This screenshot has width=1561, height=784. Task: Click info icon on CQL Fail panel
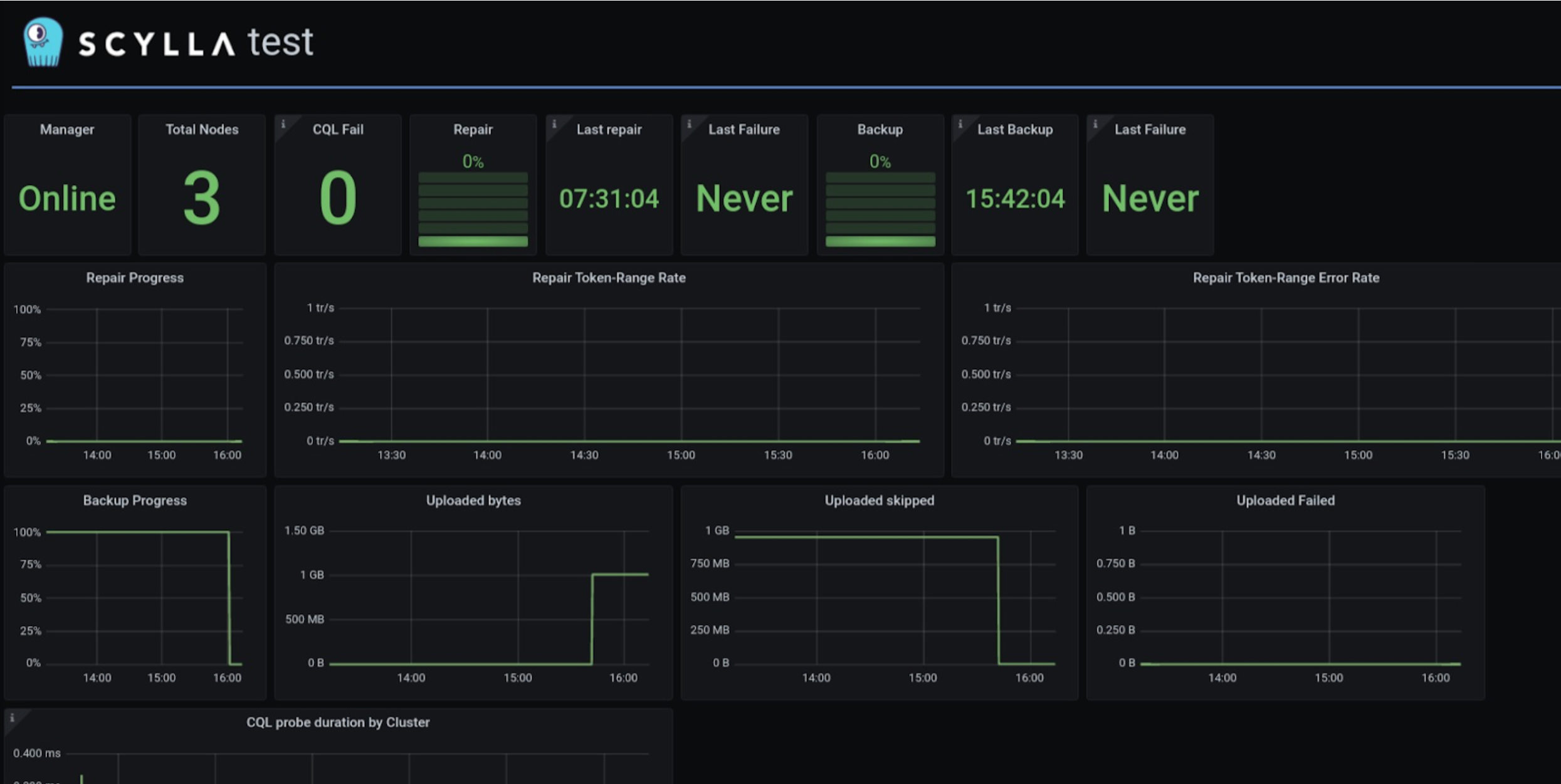[283, 123]
